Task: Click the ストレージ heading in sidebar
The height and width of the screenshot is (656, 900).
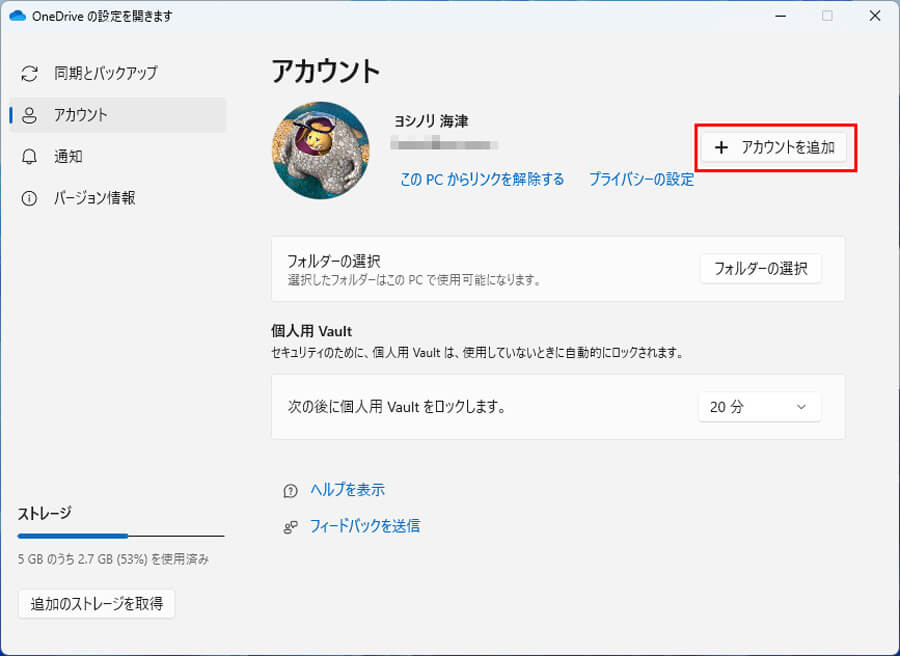Action: pos(44,513)
